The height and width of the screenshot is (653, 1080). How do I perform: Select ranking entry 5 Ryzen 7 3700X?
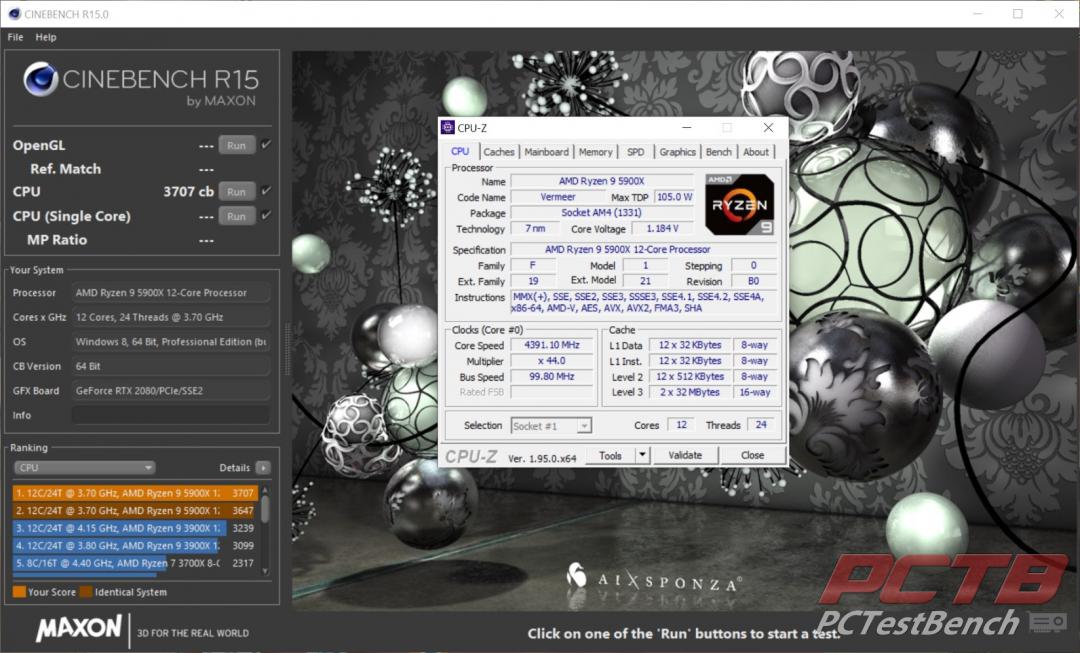[x=135, y=563]
